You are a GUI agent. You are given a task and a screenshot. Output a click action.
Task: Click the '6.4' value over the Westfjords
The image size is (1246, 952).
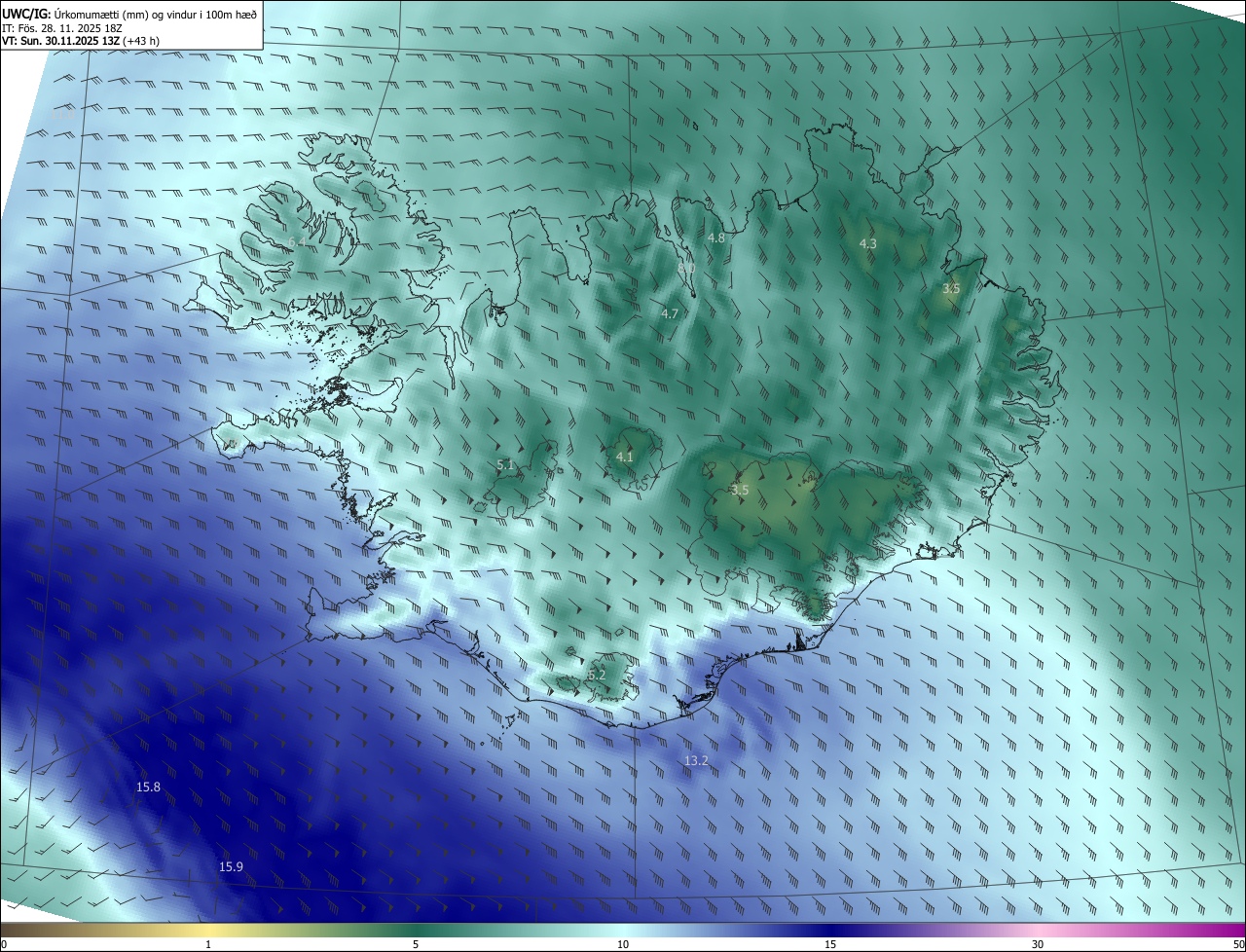(x=297, y=241)
